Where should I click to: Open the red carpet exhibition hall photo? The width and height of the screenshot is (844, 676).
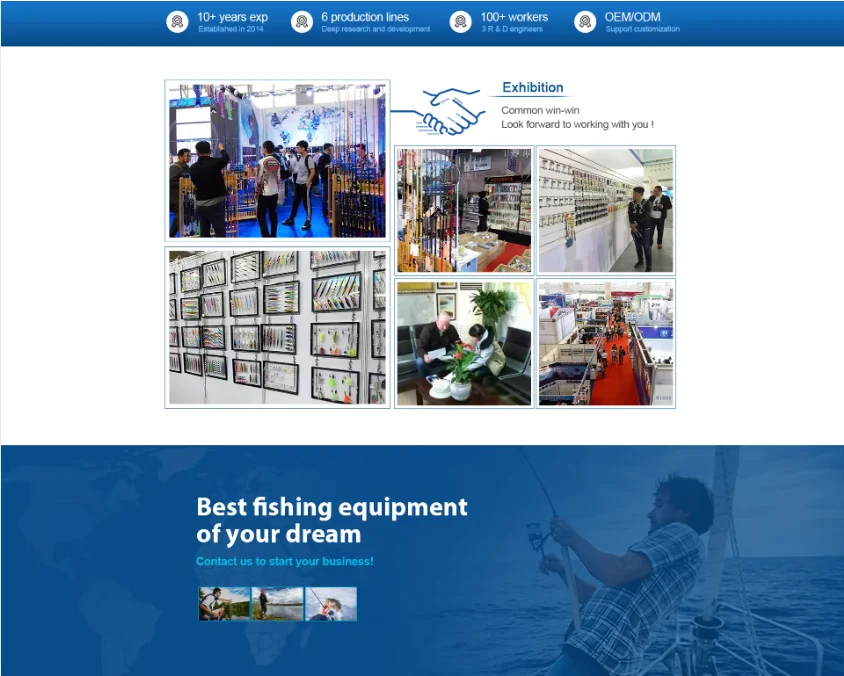click(606, 343)
